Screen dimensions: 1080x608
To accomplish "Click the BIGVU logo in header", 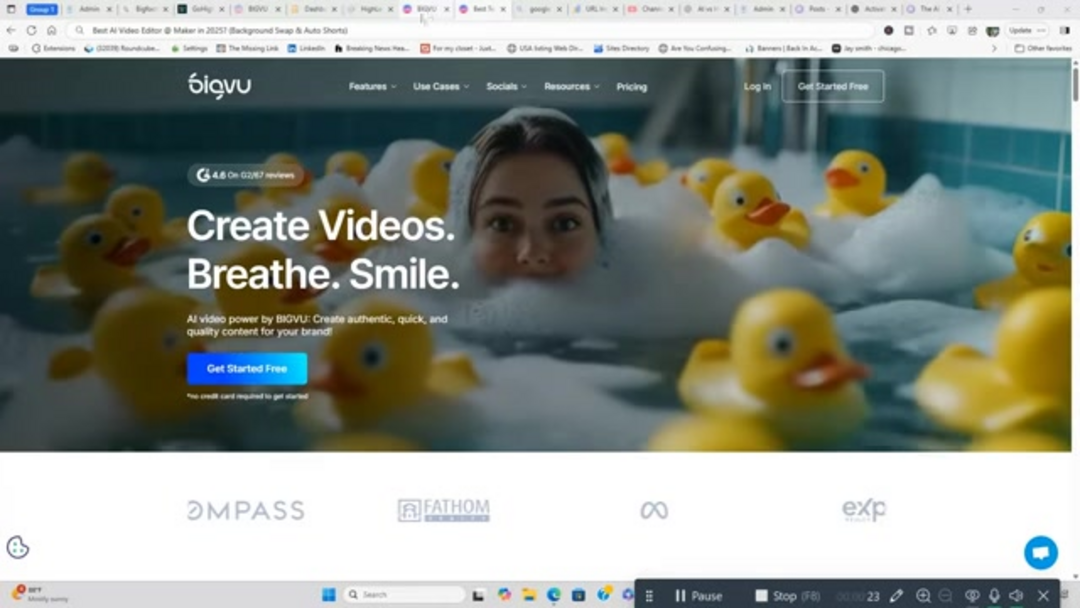I will [x=219, y=86].
